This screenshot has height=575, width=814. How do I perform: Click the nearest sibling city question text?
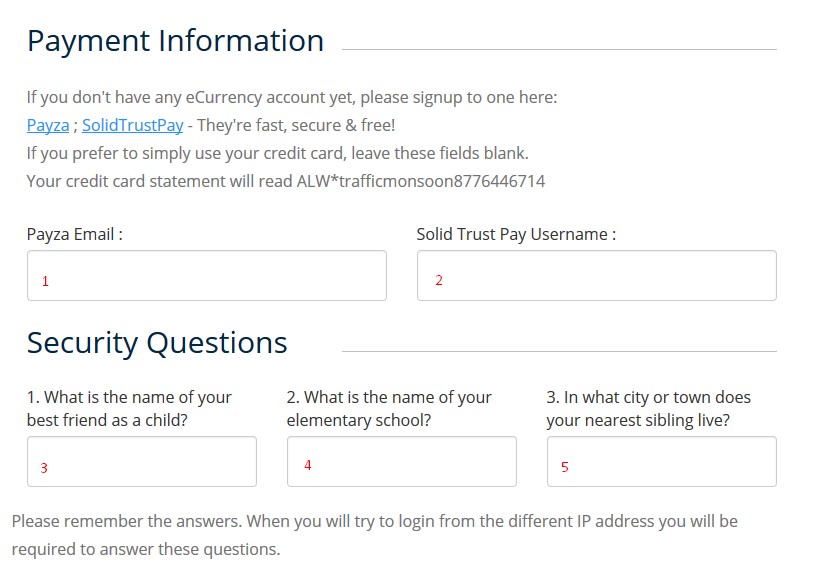648,408
